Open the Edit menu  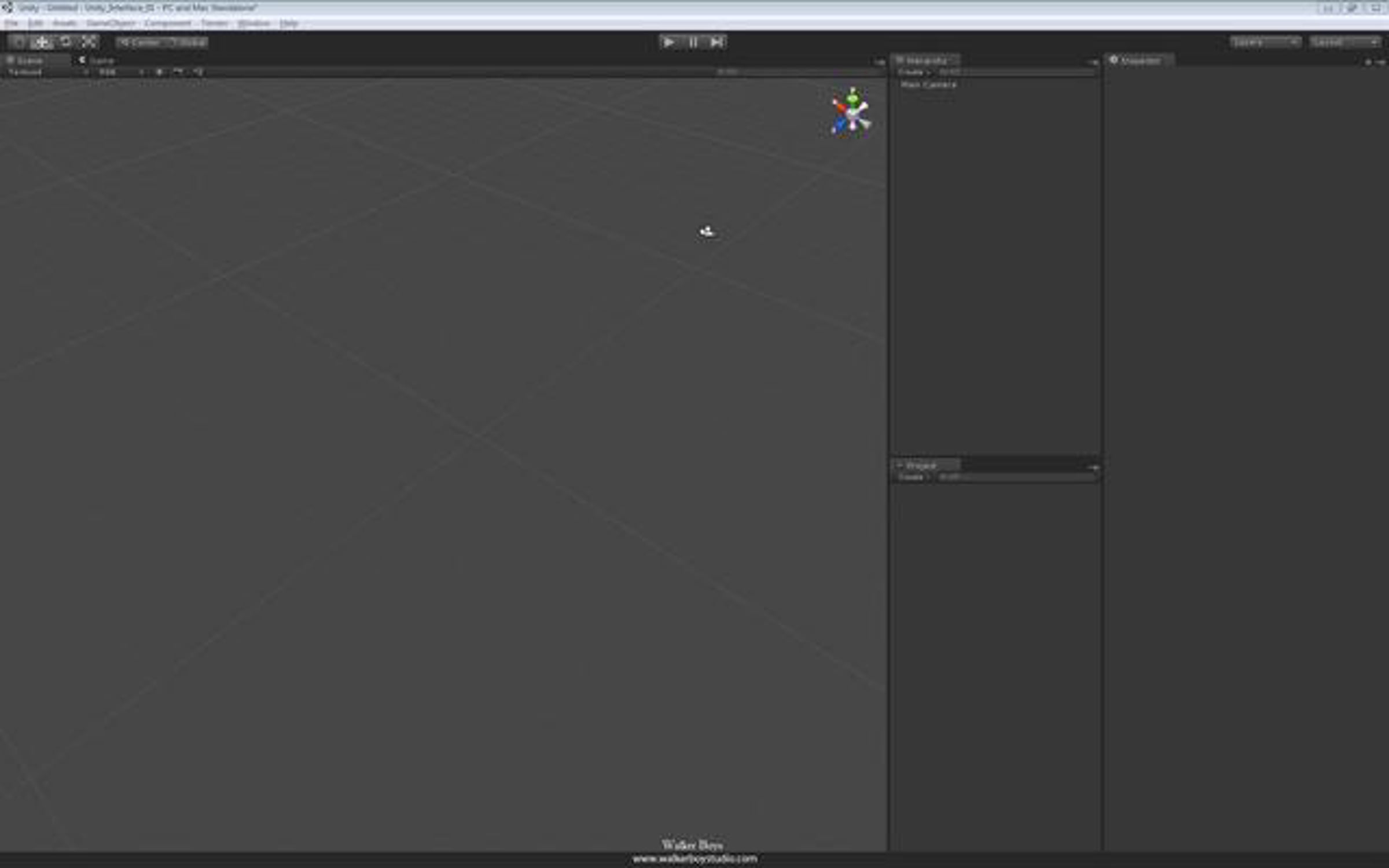[x=36, y=23]
